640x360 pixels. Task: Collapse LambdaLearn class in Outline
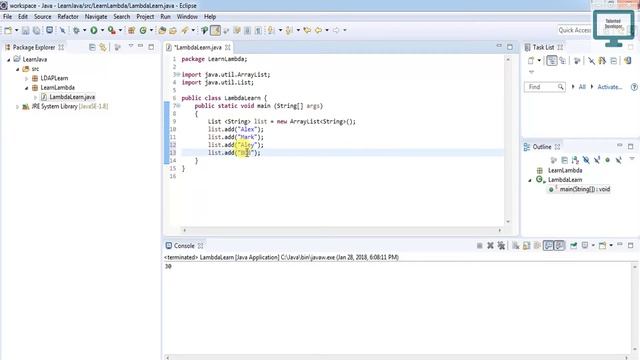[530, 180]
